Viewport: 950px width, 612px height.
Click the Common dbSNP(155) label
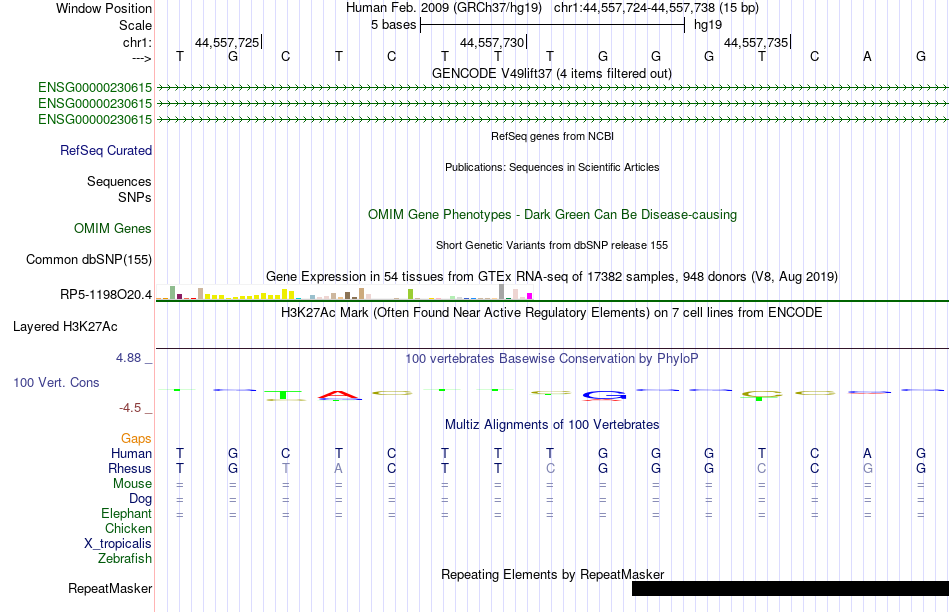89,259
